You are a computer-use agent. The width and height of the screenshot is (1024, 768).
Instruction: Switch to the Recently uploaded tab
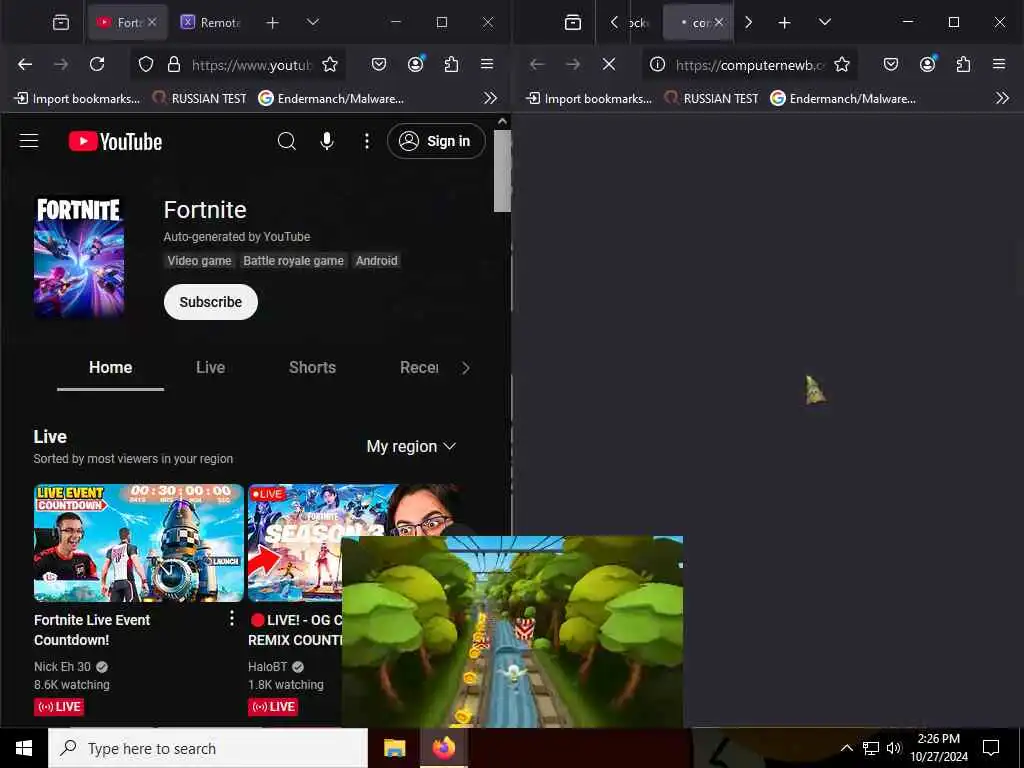419,368
